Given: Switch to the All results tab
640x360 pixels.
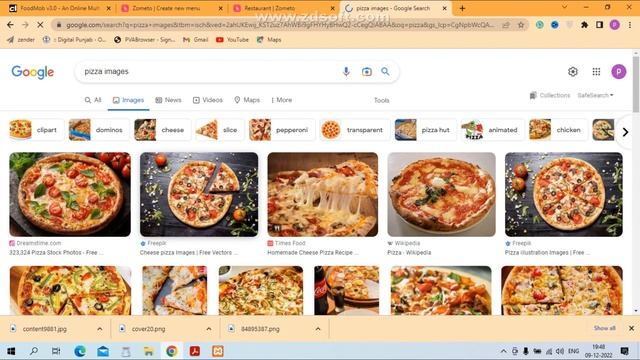Looking at the screenshot, I should point(93,100).
